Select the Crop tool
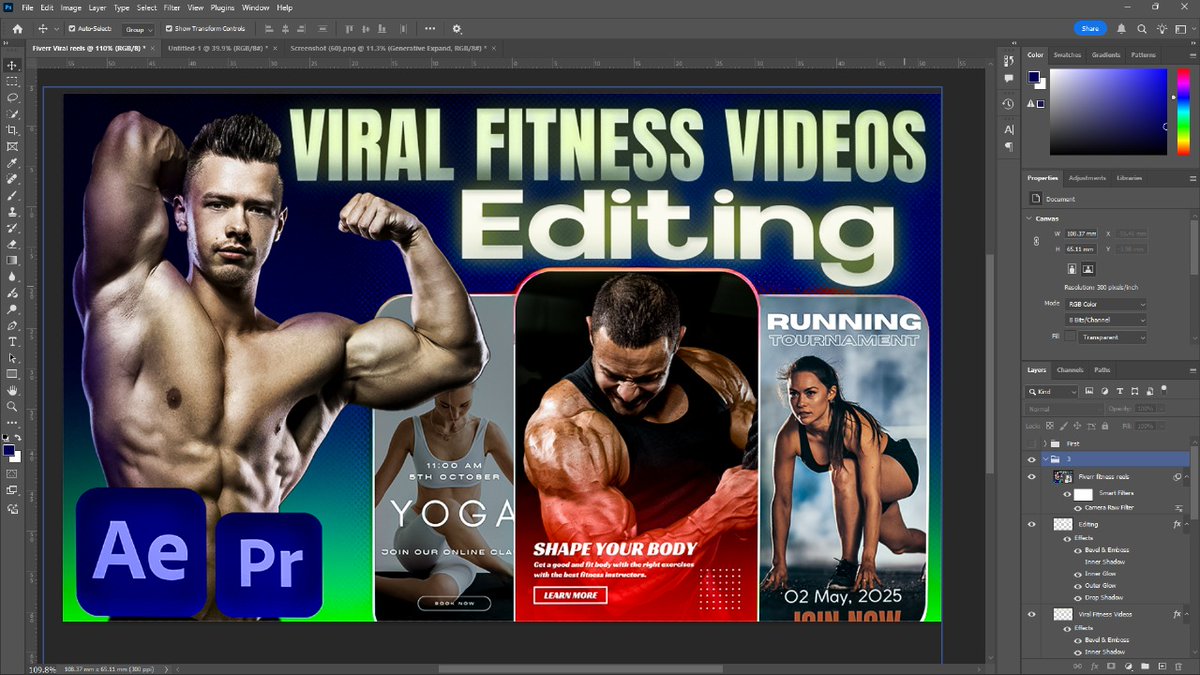This screenshot has width=1200, height=675. coord(12,130)
